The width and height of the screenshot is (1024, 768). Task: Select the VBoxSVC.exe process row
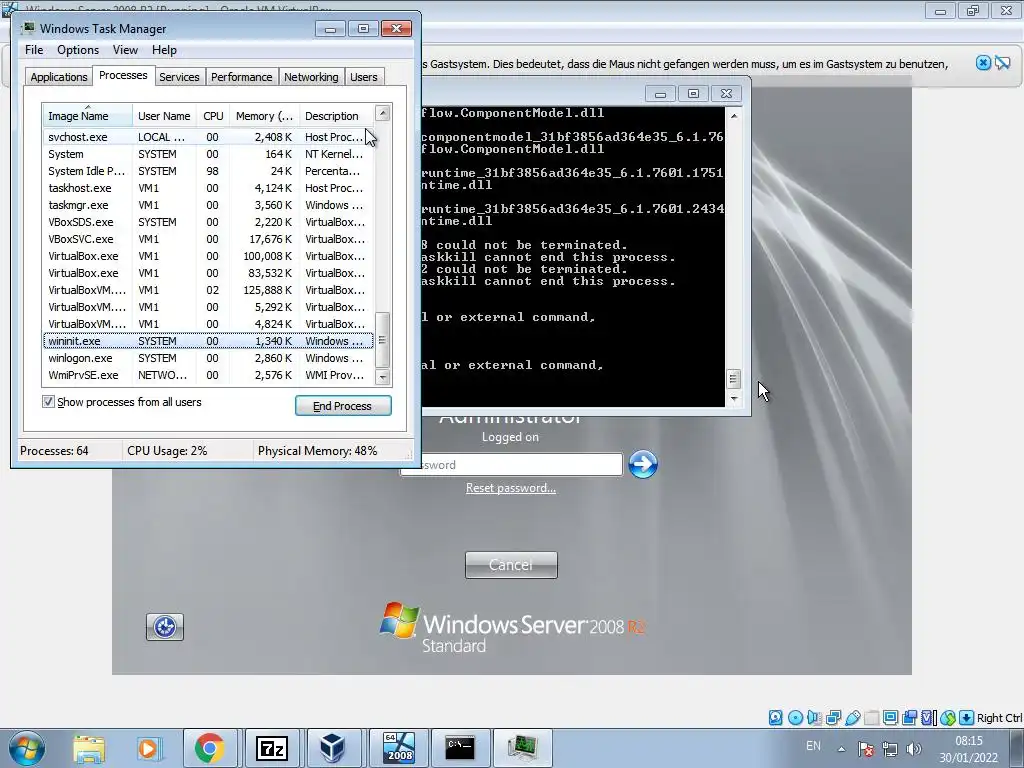point(208,239)
